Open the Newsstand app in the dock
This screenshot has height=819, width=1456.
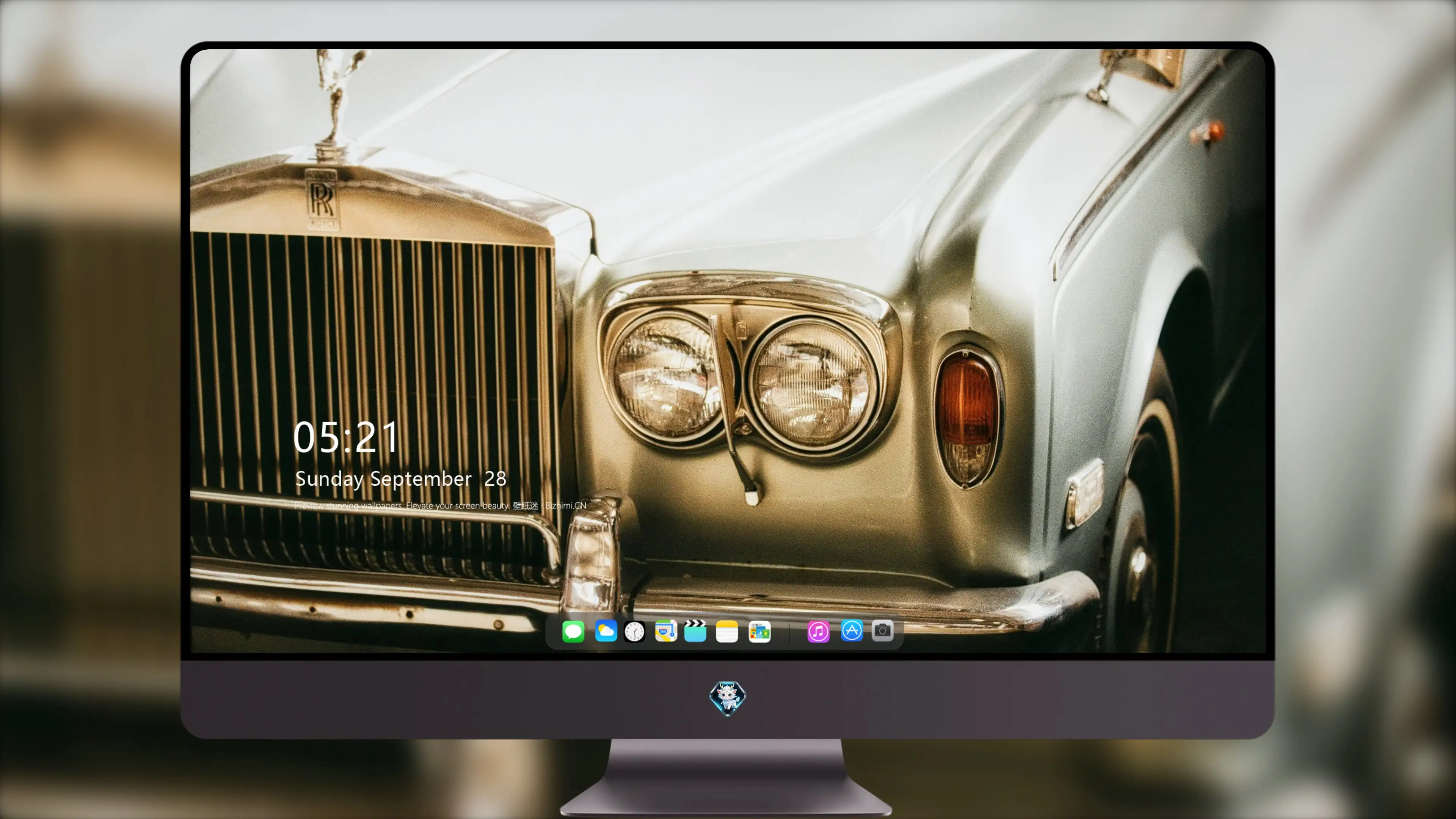pos(759,631)
